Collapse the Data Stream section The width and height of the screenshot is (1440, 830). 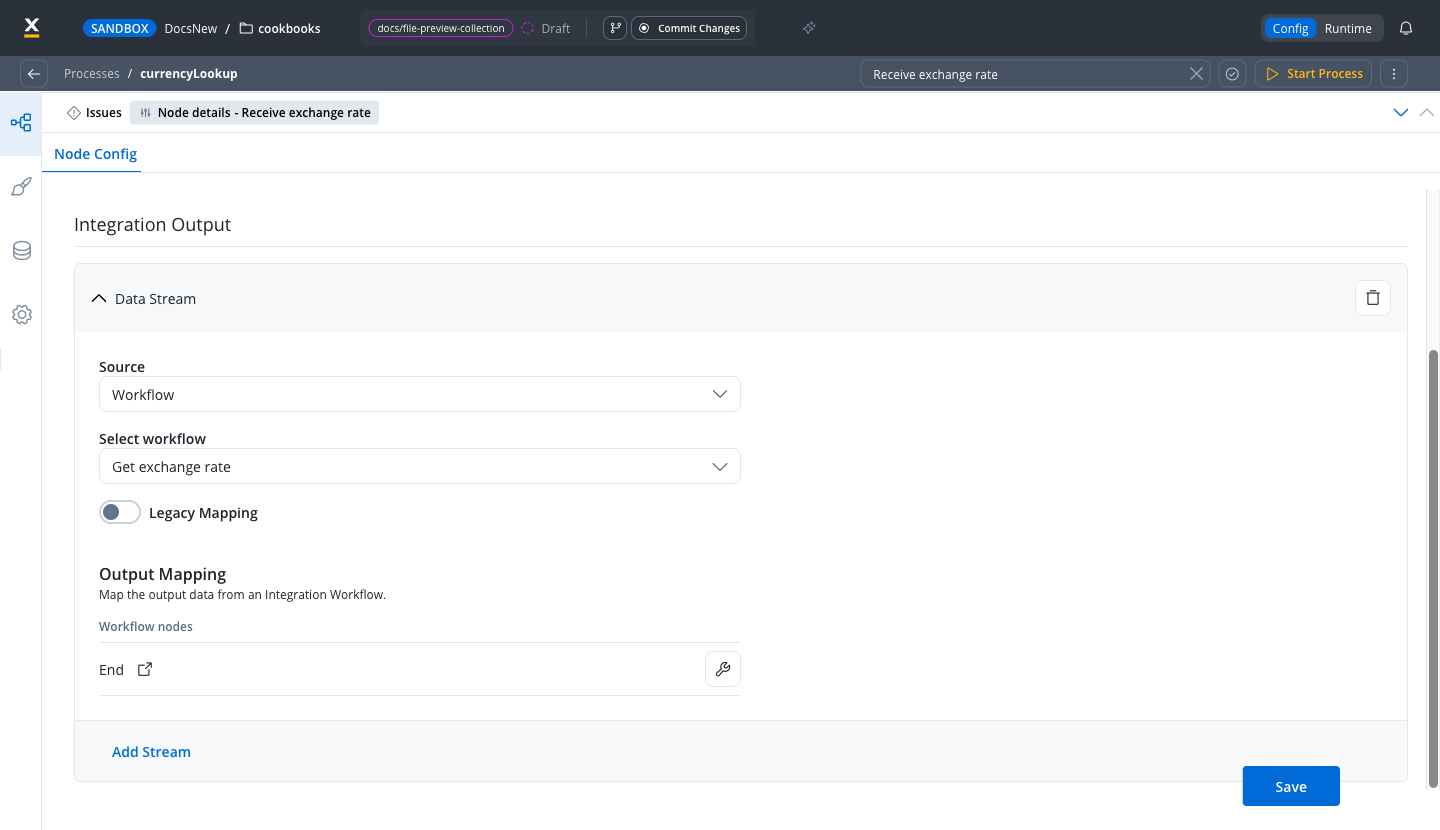(99, 298)
